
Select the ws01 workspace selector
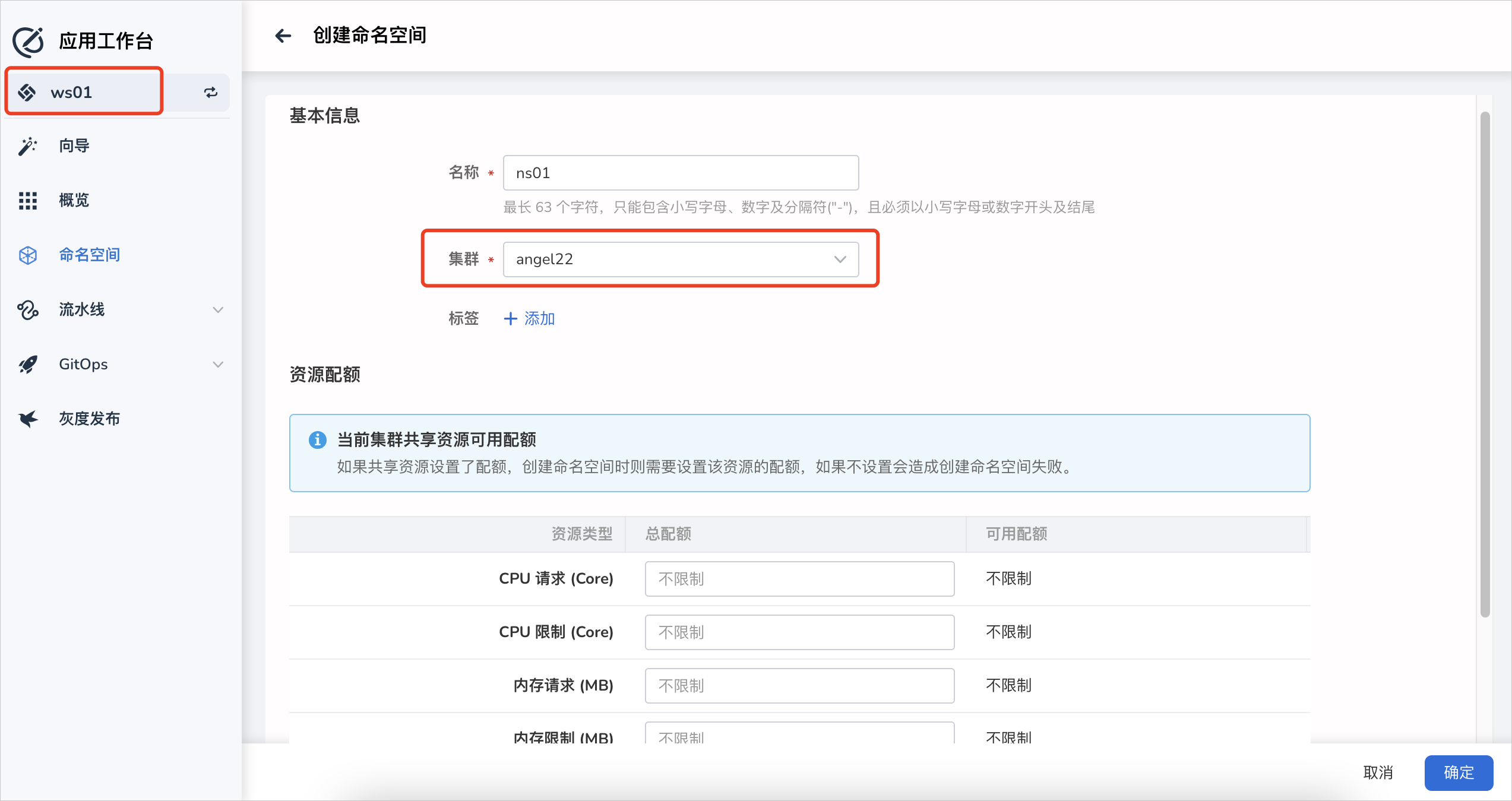coord(117,92)
